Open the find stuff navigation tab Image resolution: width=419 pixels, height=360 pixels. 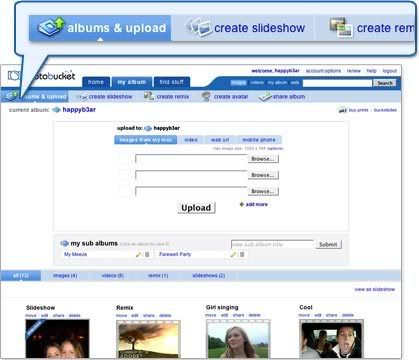[171, 82]
